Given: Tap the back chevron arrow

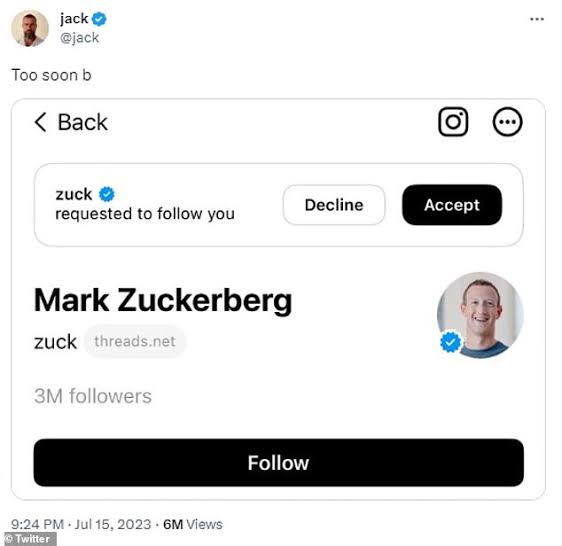Looking at the screenshot, I should click(x=41, y=122).
